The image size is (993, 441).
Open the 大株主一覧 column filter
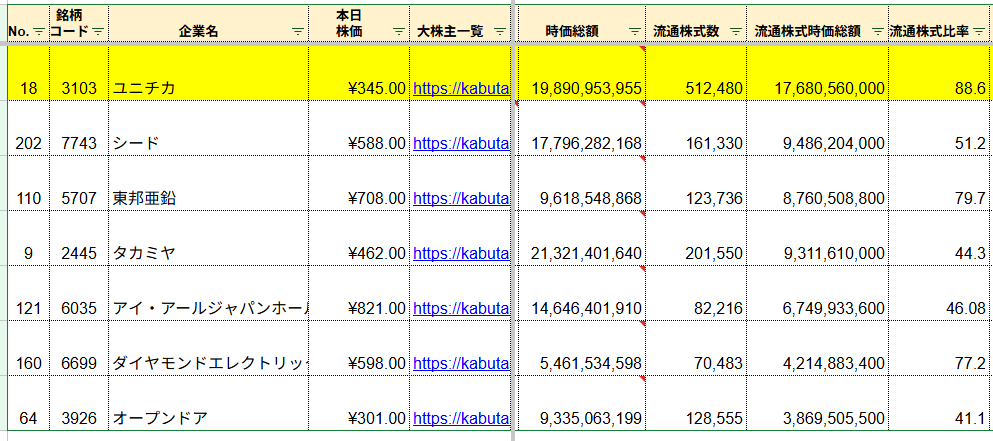point(499,31)
